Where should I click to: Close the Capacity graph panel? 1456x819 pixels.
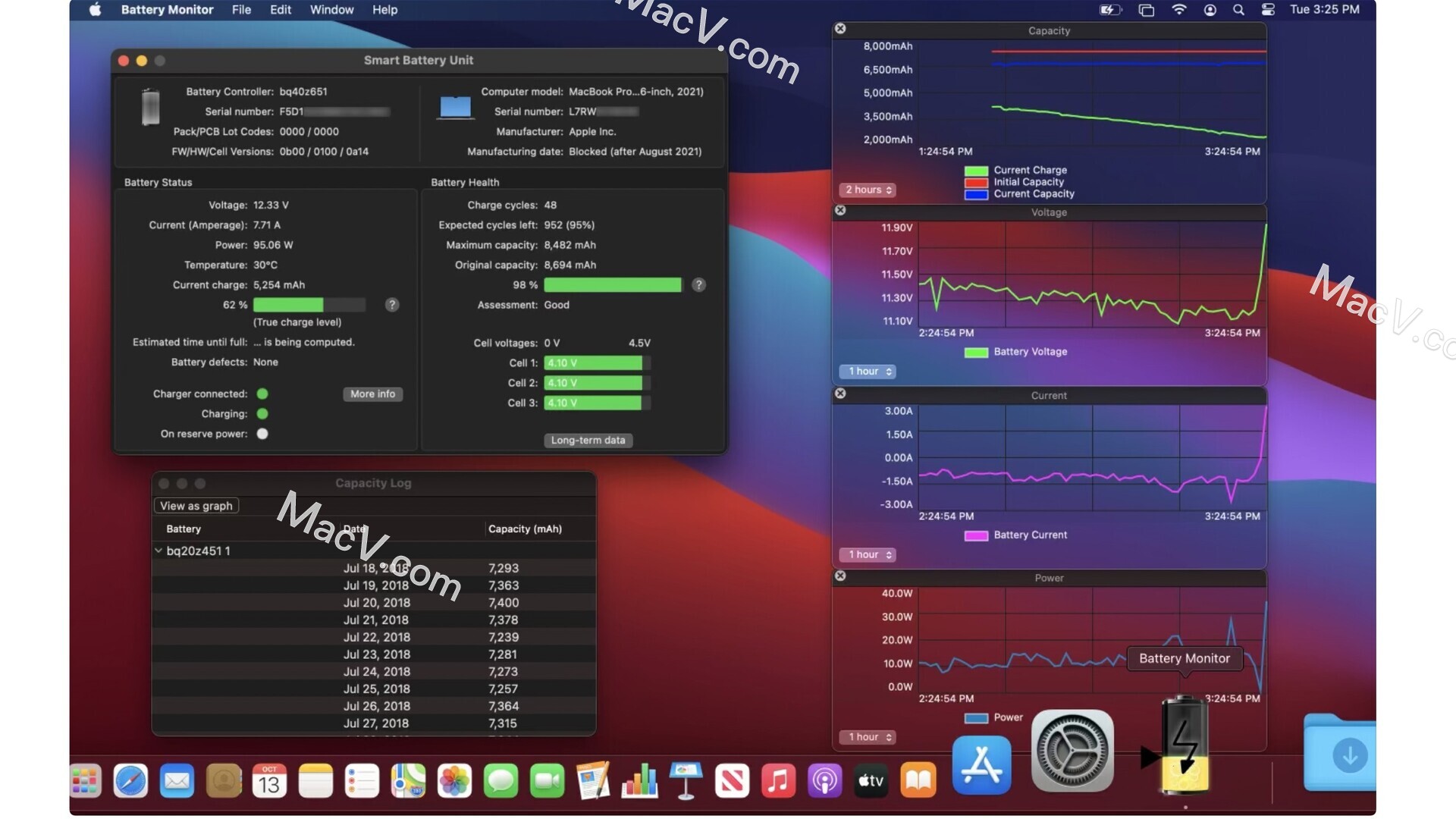tap(840, 29)
